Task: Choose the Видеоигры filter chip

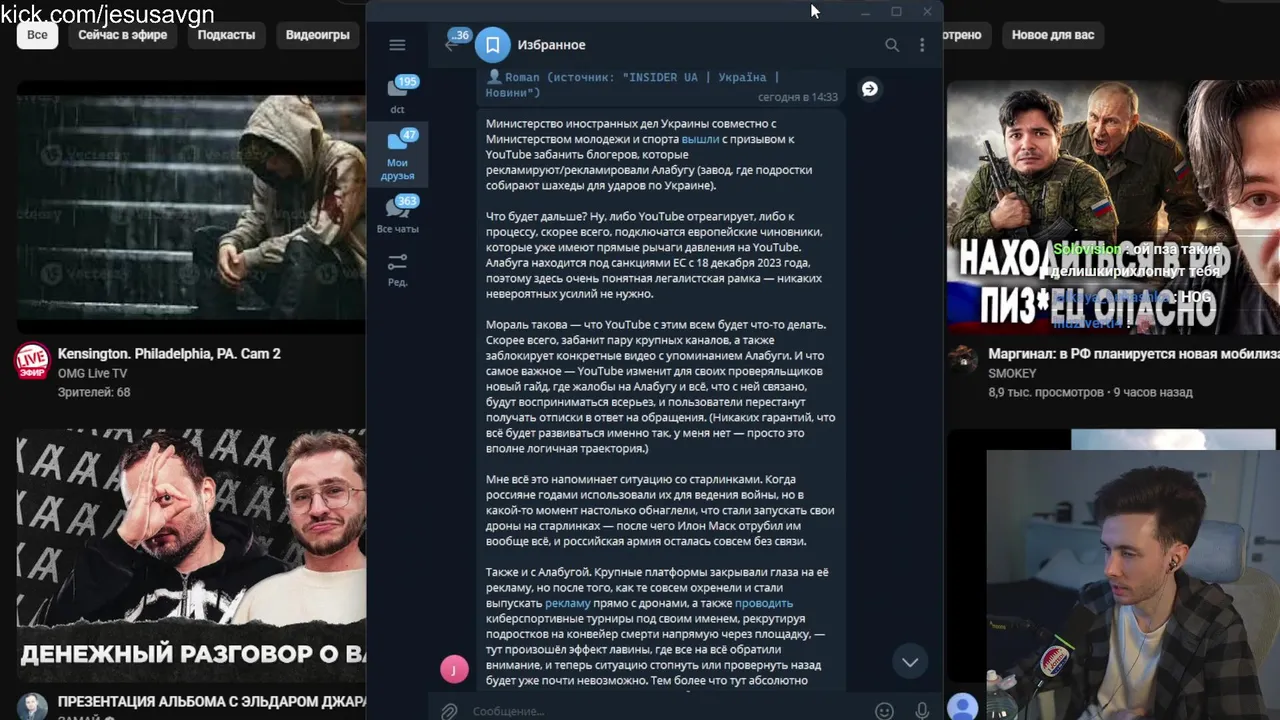Action: click(x=317, y=35)
